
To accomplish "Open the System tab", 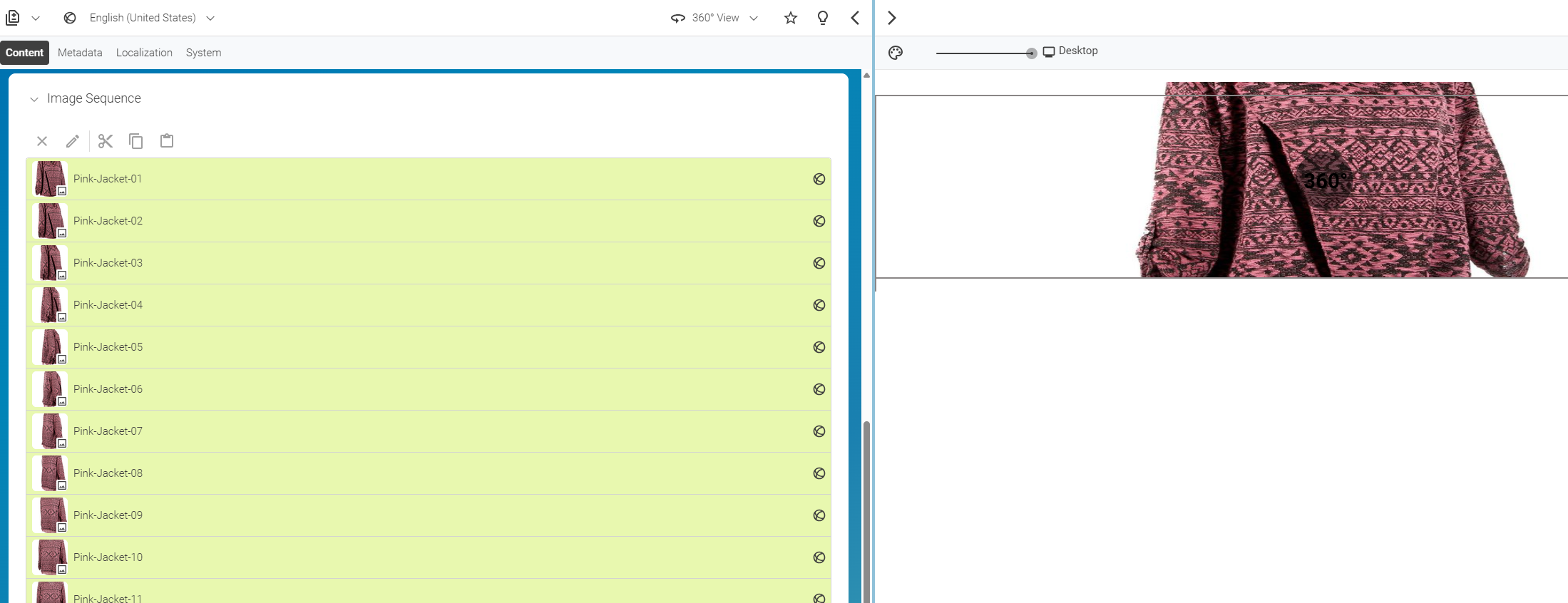I will [x=203, y=53].
